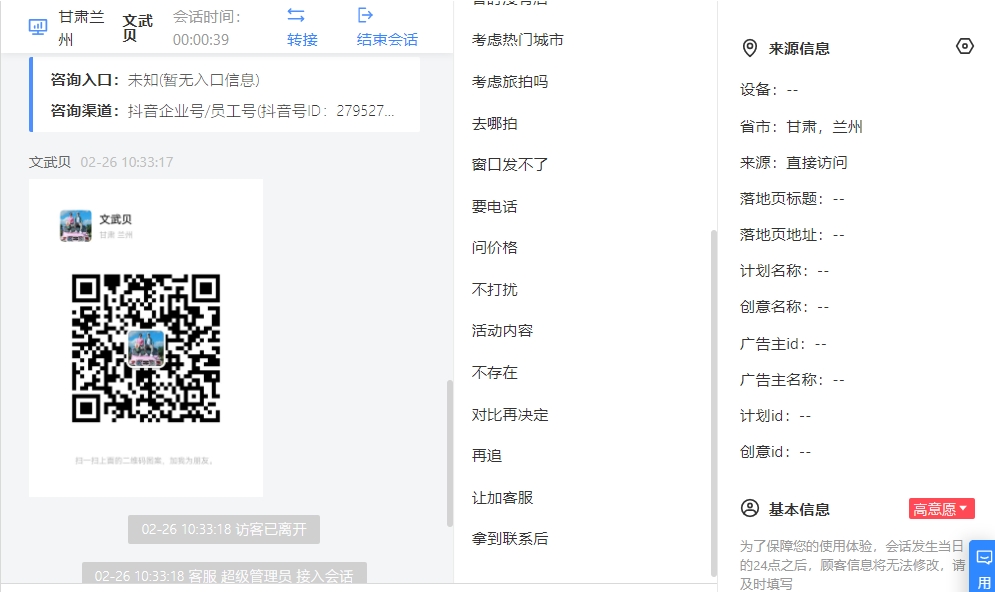
Task: Select quick reply 窗口发不了
Action: tap(510, 165)
